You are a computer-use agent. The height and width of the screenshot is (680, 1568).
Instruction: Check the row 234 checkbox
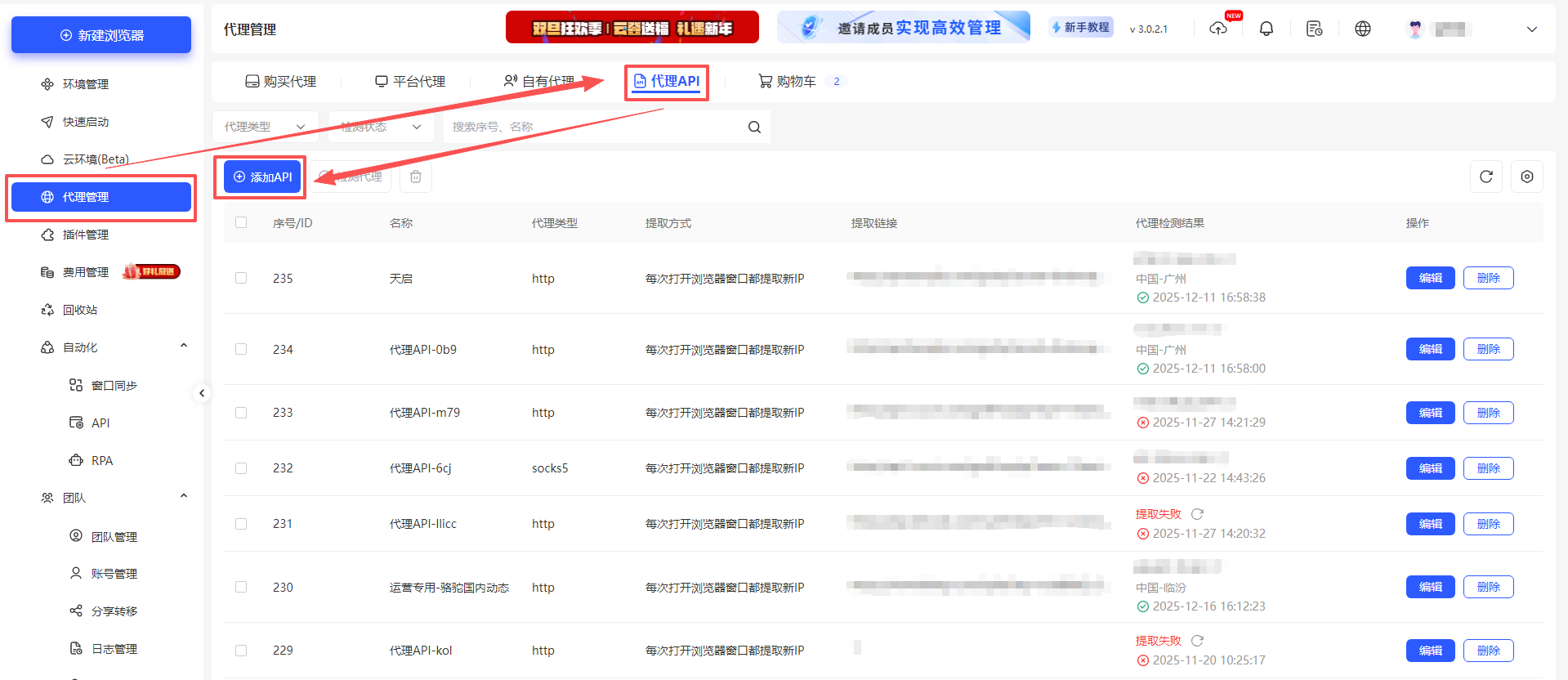(x=241, y=349)
